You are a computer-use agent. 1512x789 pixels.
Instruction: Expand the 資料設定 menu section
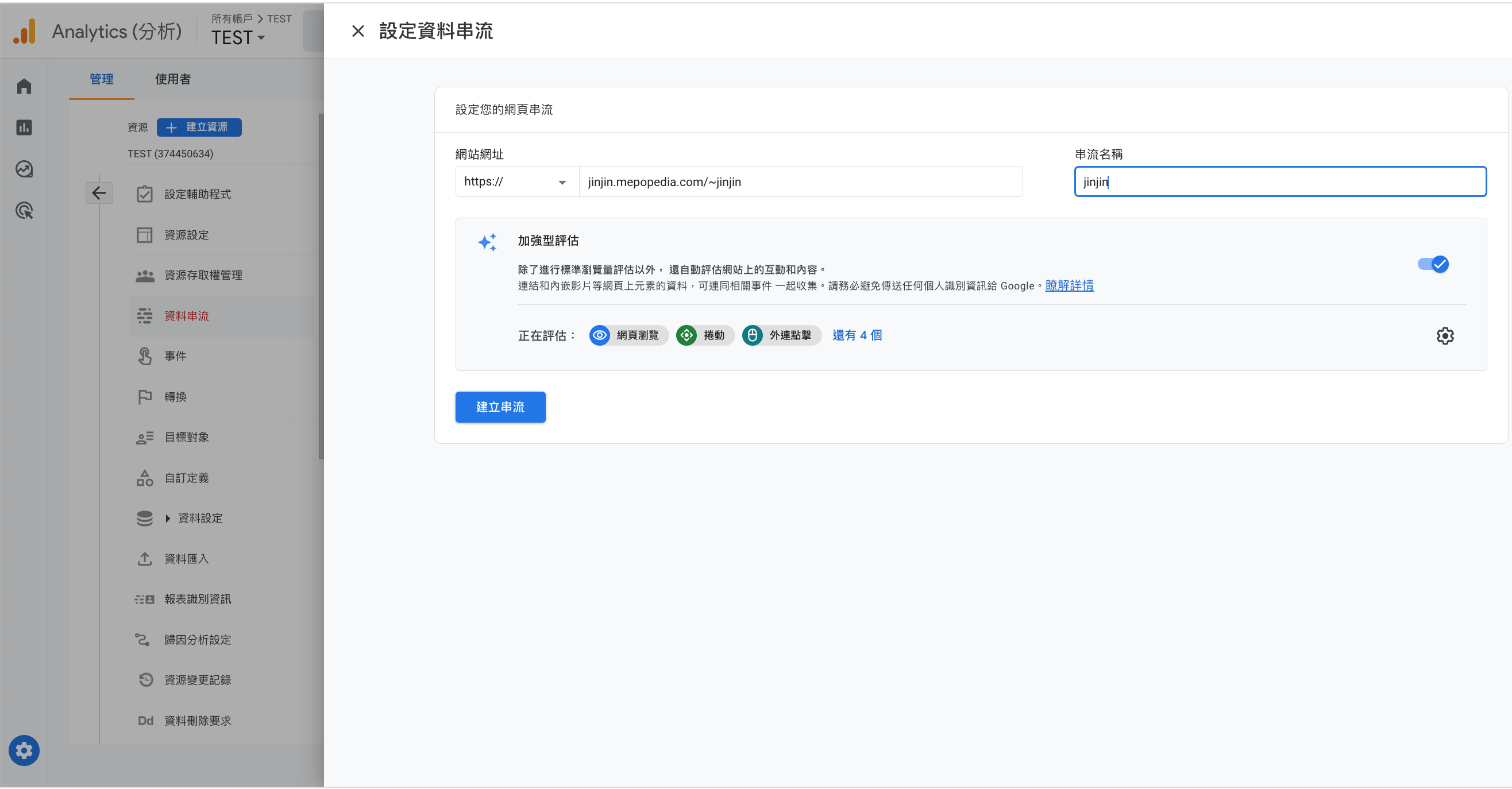pyautogui.click(x=199, y=518)
